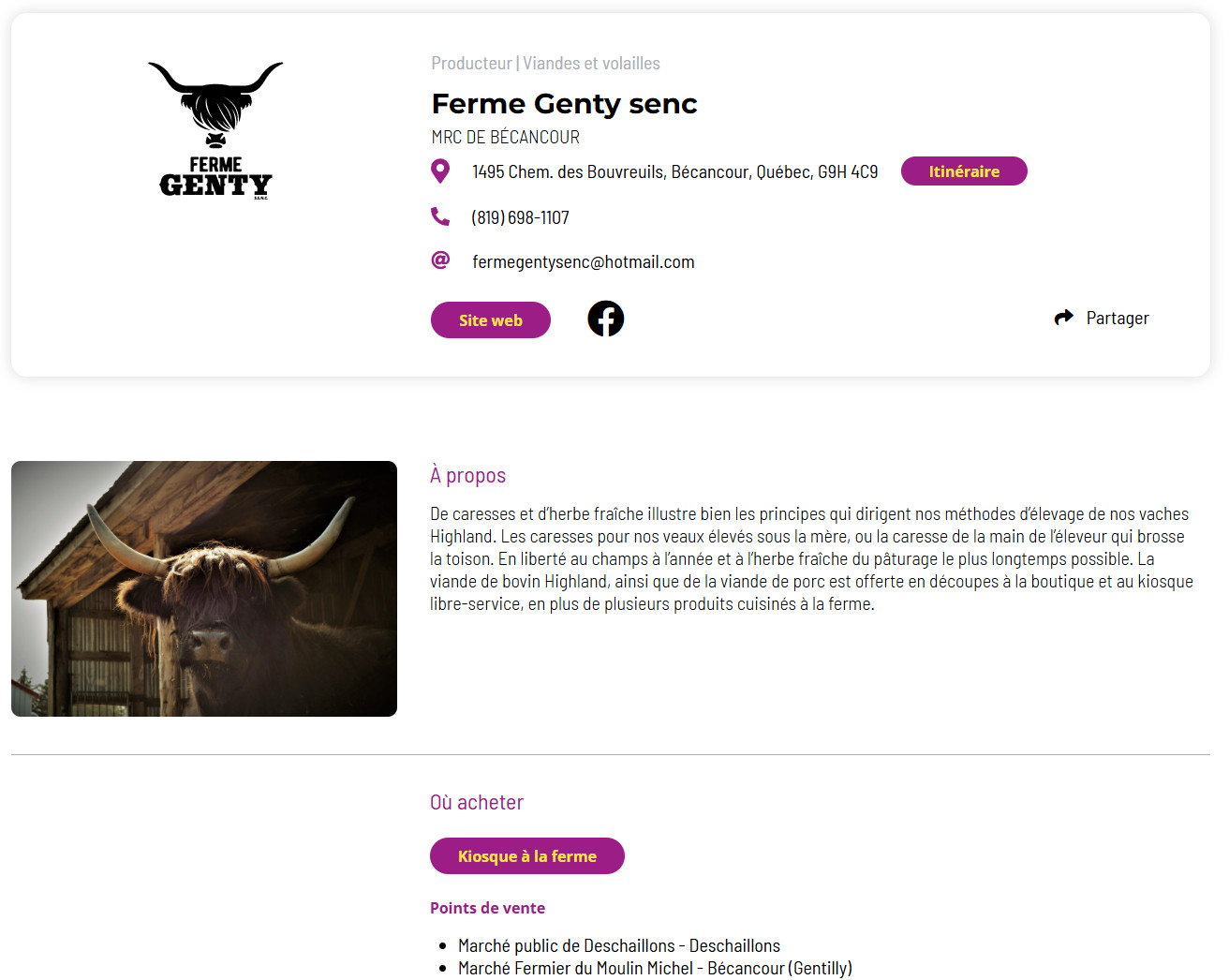The height and width of the screenshot is (980, 1229).
Task: Click the Bécancour street address text
Action: [674, 172]
